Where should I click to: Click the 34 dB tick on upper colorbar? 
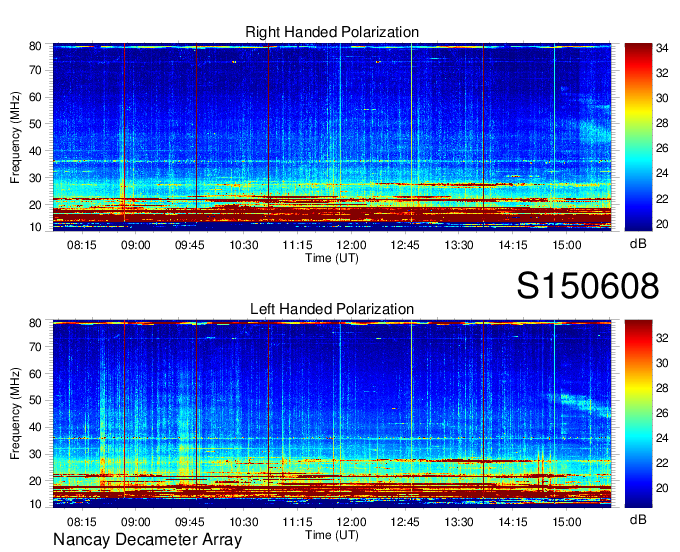click(662, 48)
